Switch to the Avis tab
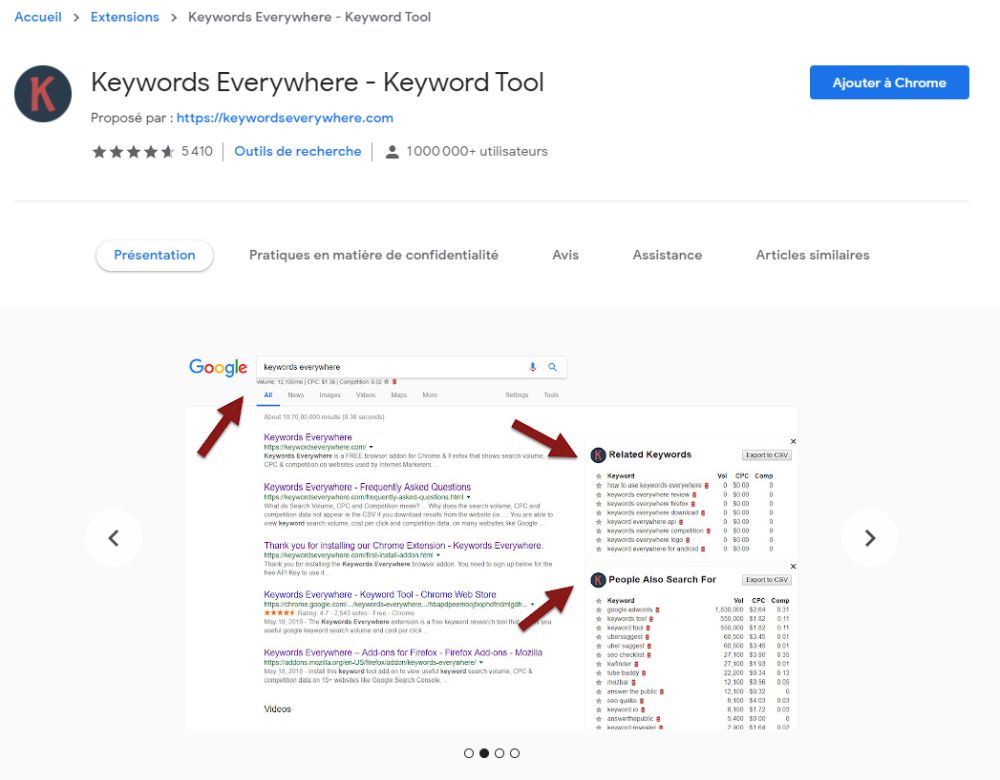 [566, 255]
